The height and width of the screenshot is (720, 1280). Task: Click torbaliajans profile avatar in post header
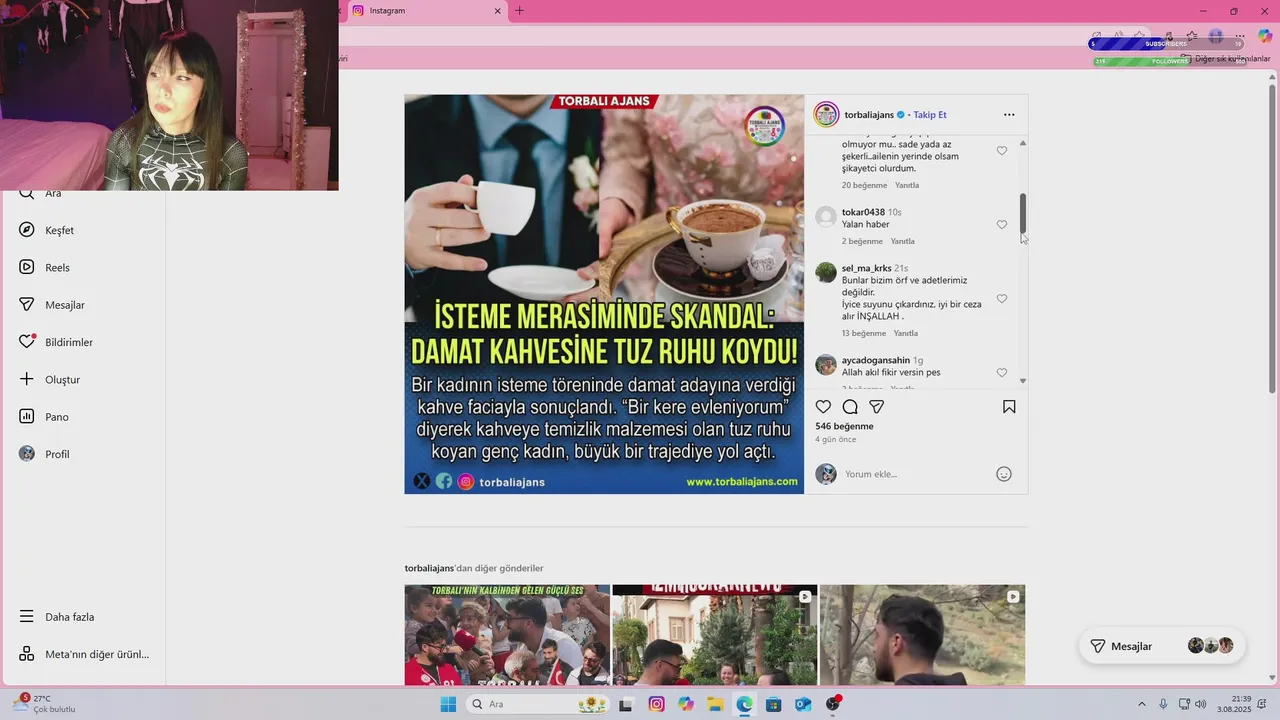(826, 114)
